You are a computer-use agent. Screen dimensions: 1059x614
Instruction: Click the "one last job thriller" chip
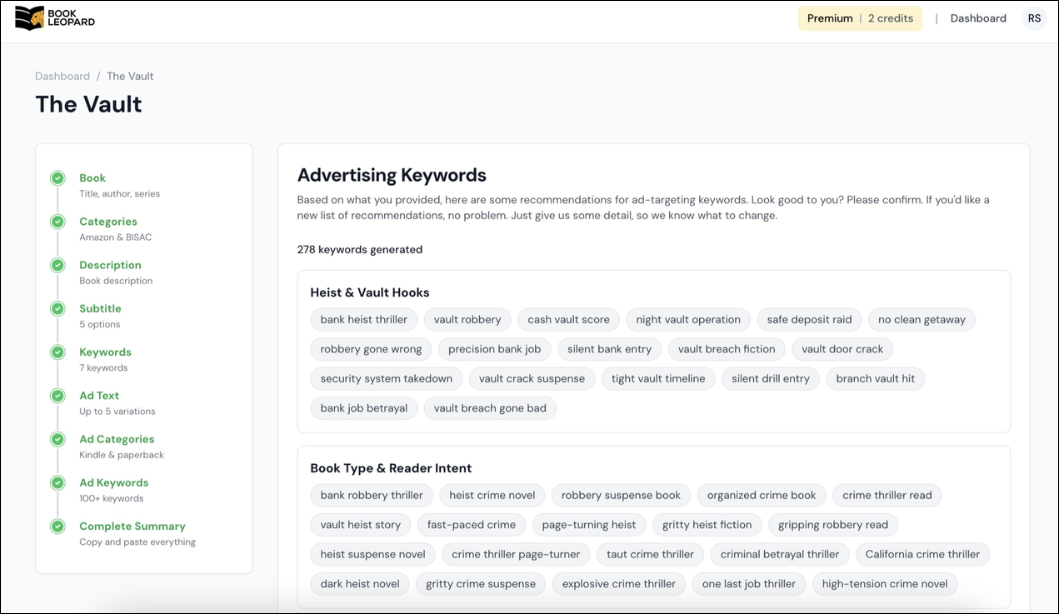click(748, 584)
